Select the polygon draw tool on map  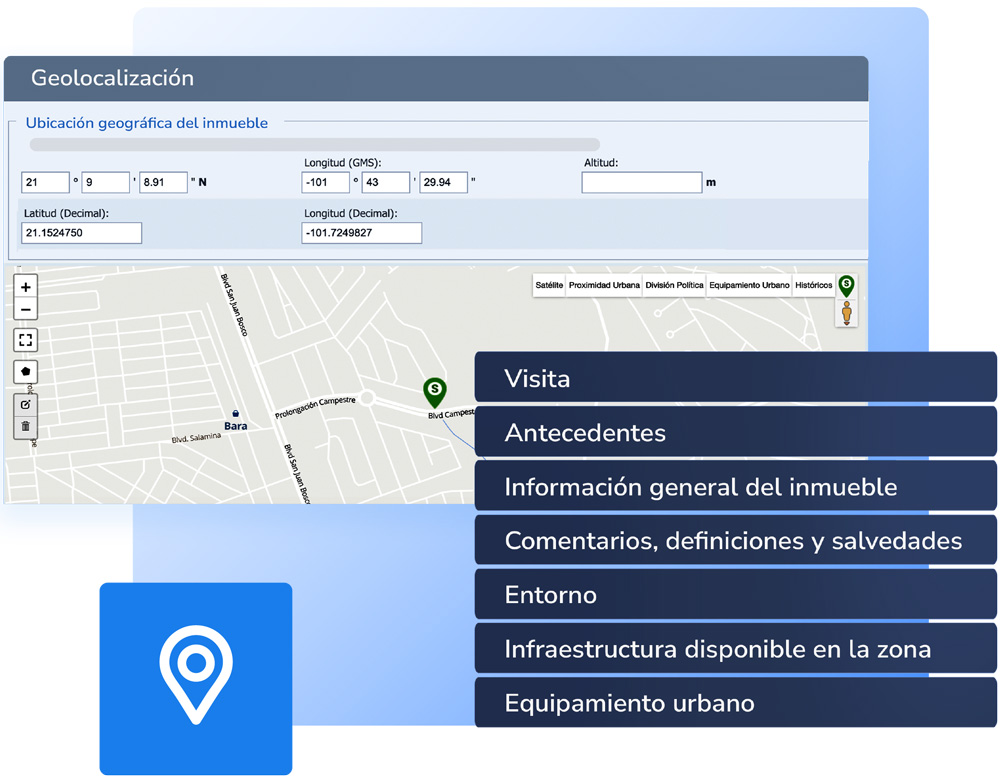pos(26,371)
